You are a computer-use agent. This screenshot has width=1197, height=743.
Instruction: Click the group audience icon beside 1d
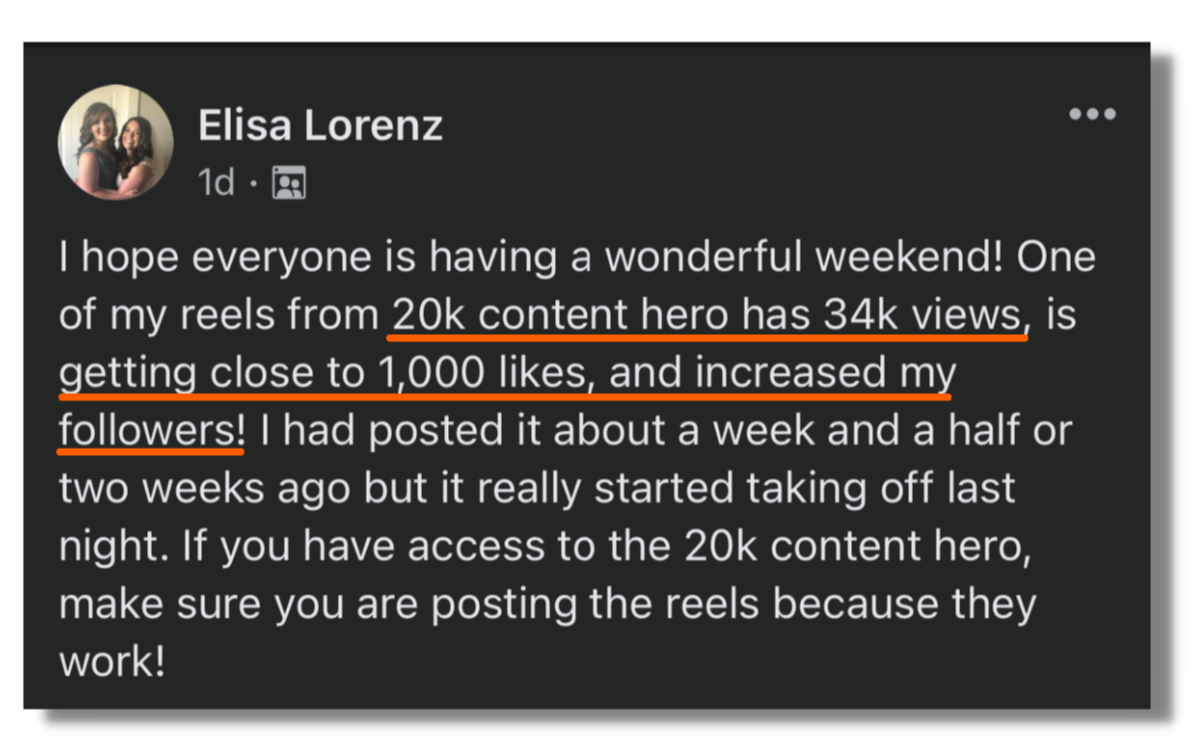coord(289,183)
